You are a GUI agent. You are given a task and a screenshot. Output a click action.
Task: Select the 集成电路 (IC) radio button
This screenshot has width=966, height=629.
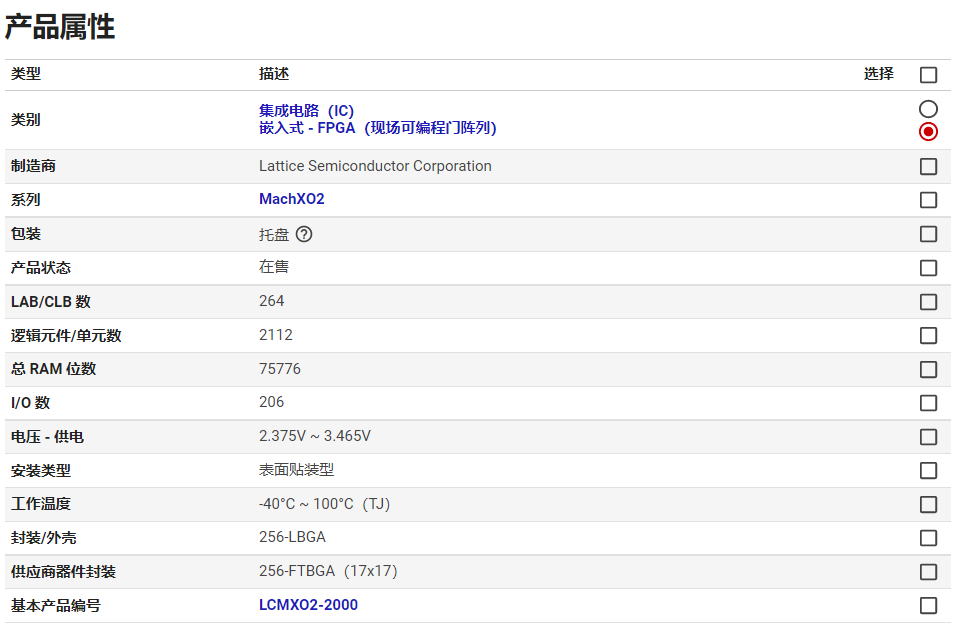tap(928, 109)
